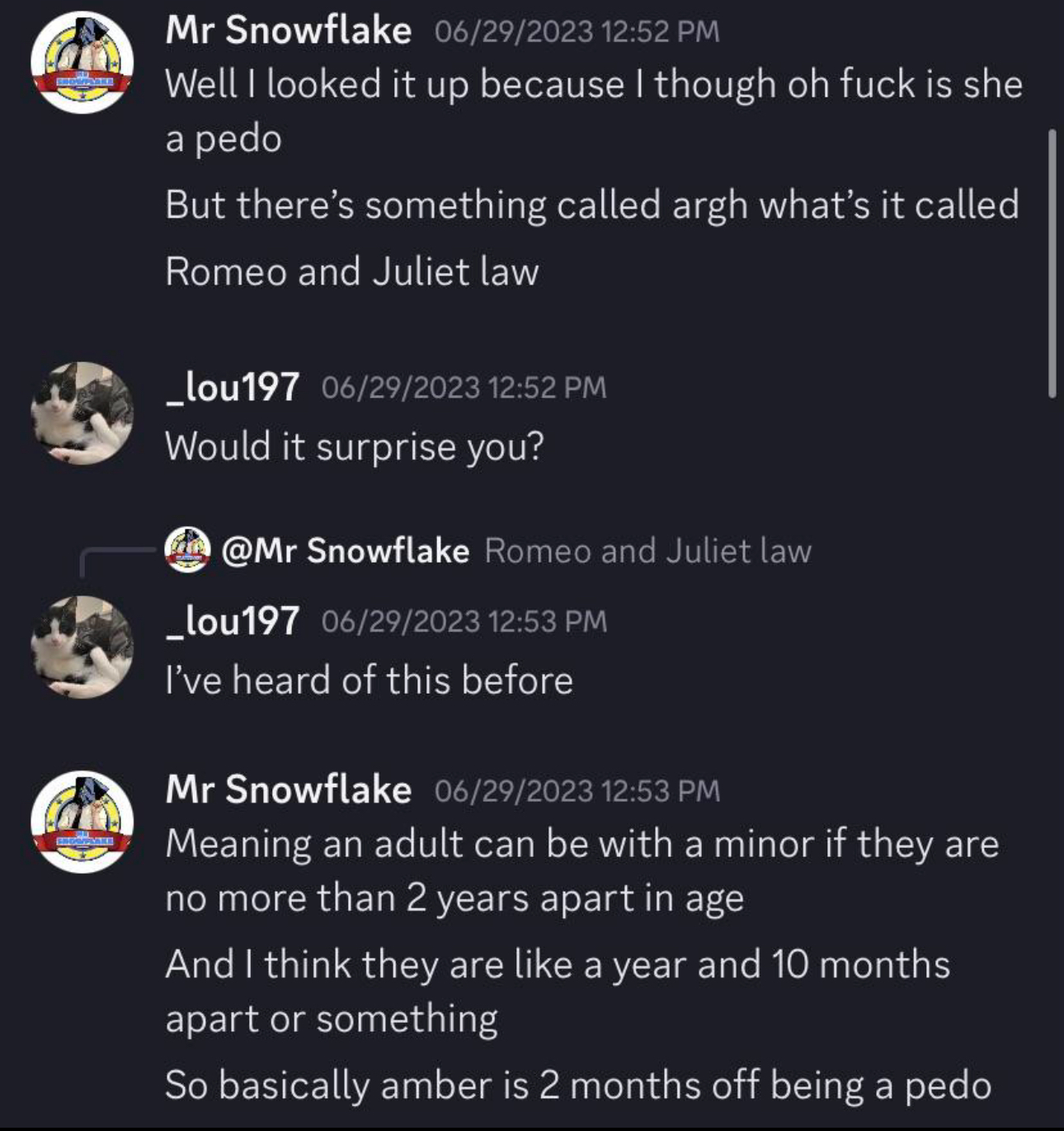Image resolution: width=1064 pixels, height=1131 pixels.
Task: Click _lou197's cat avatar beside "Would it surprise you?"
Action: (82, 413)
